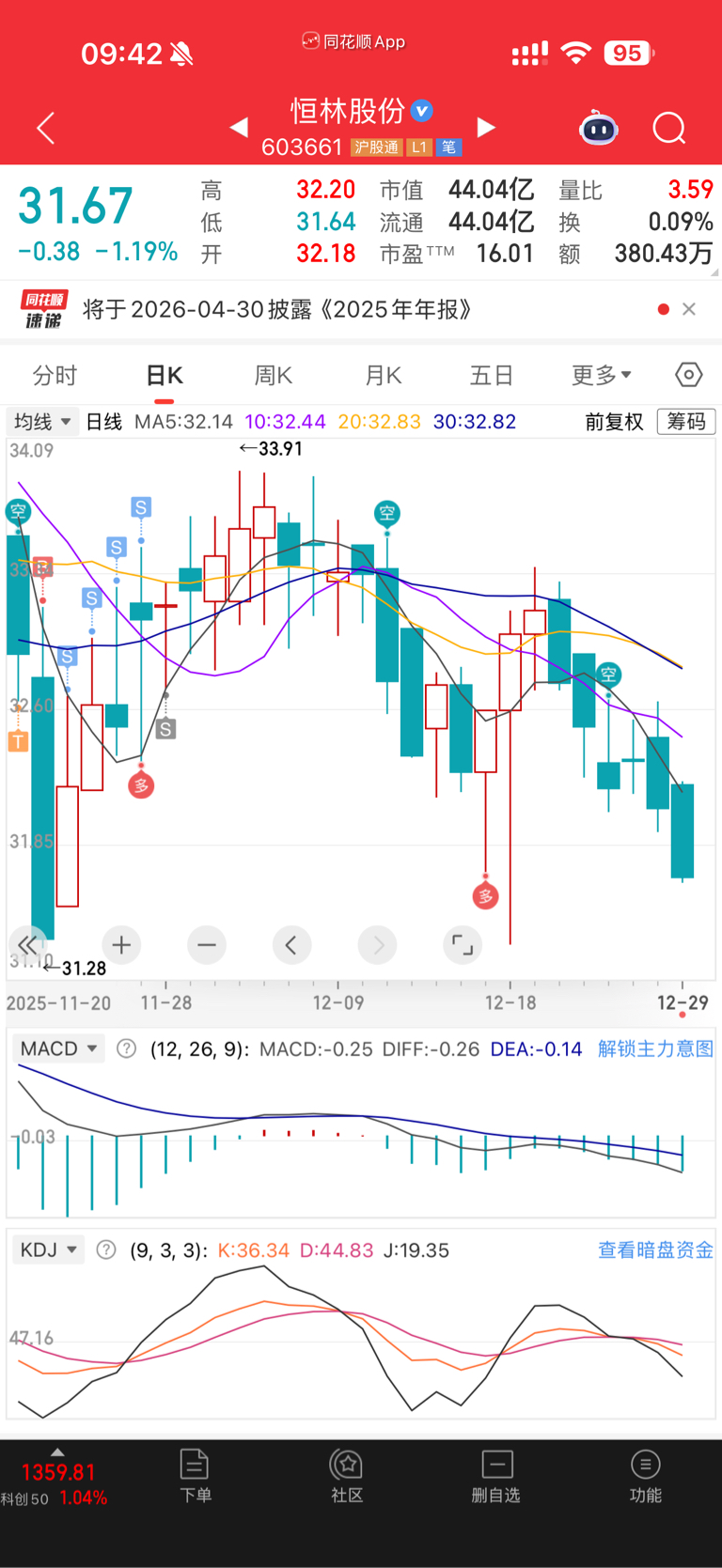Move chart cursor left
The image size is (722, 1568).
pyautogui.click(x=291, y=944)
